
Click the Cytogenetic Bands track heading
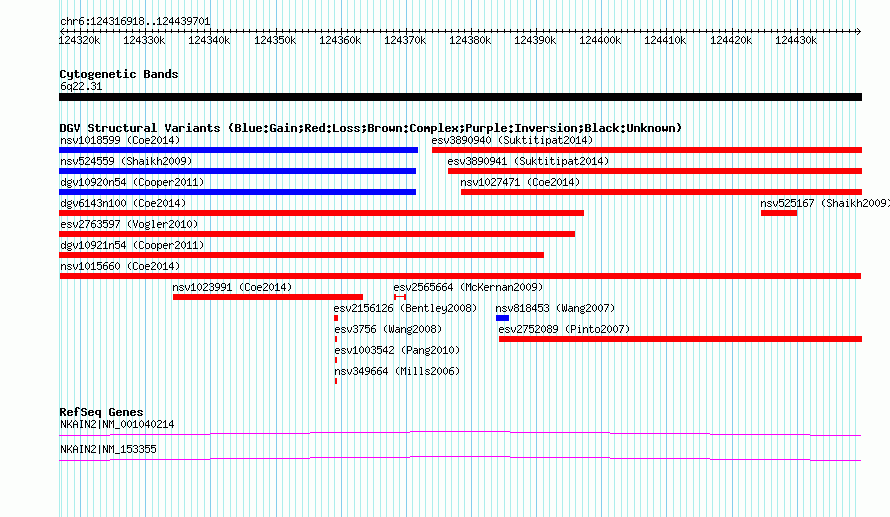click(119, 74)
